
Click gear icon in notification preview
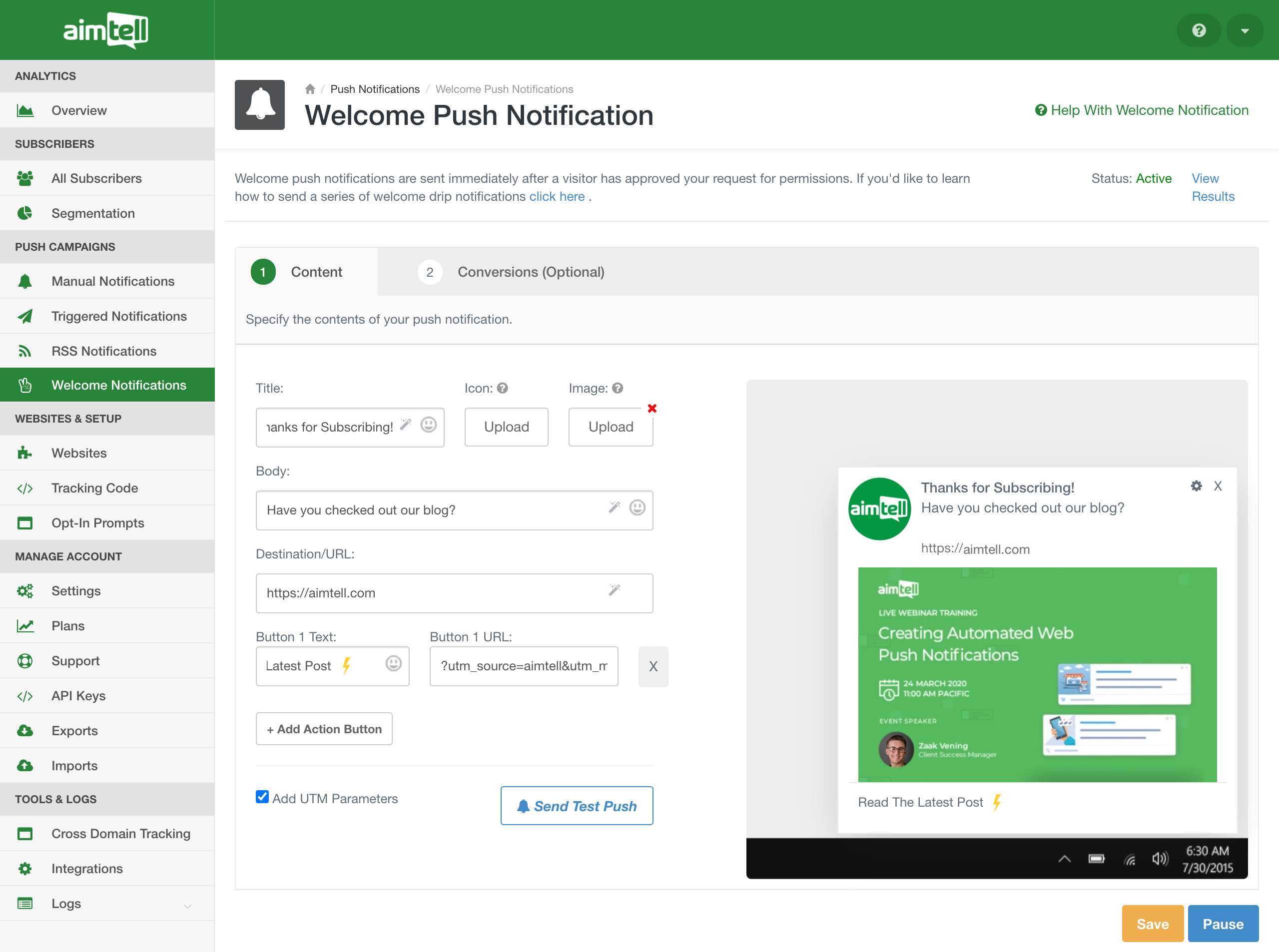(x=1196, y=486)
